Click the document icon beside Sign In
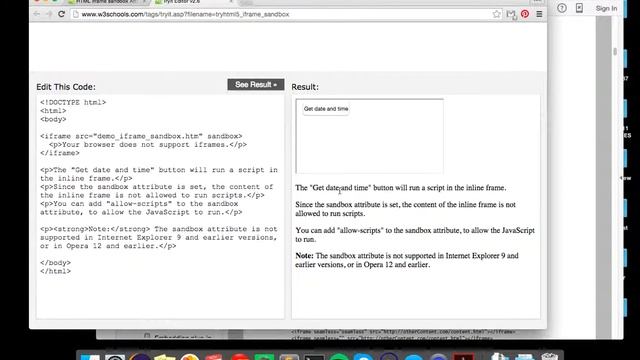 click(x=579, y=8)
